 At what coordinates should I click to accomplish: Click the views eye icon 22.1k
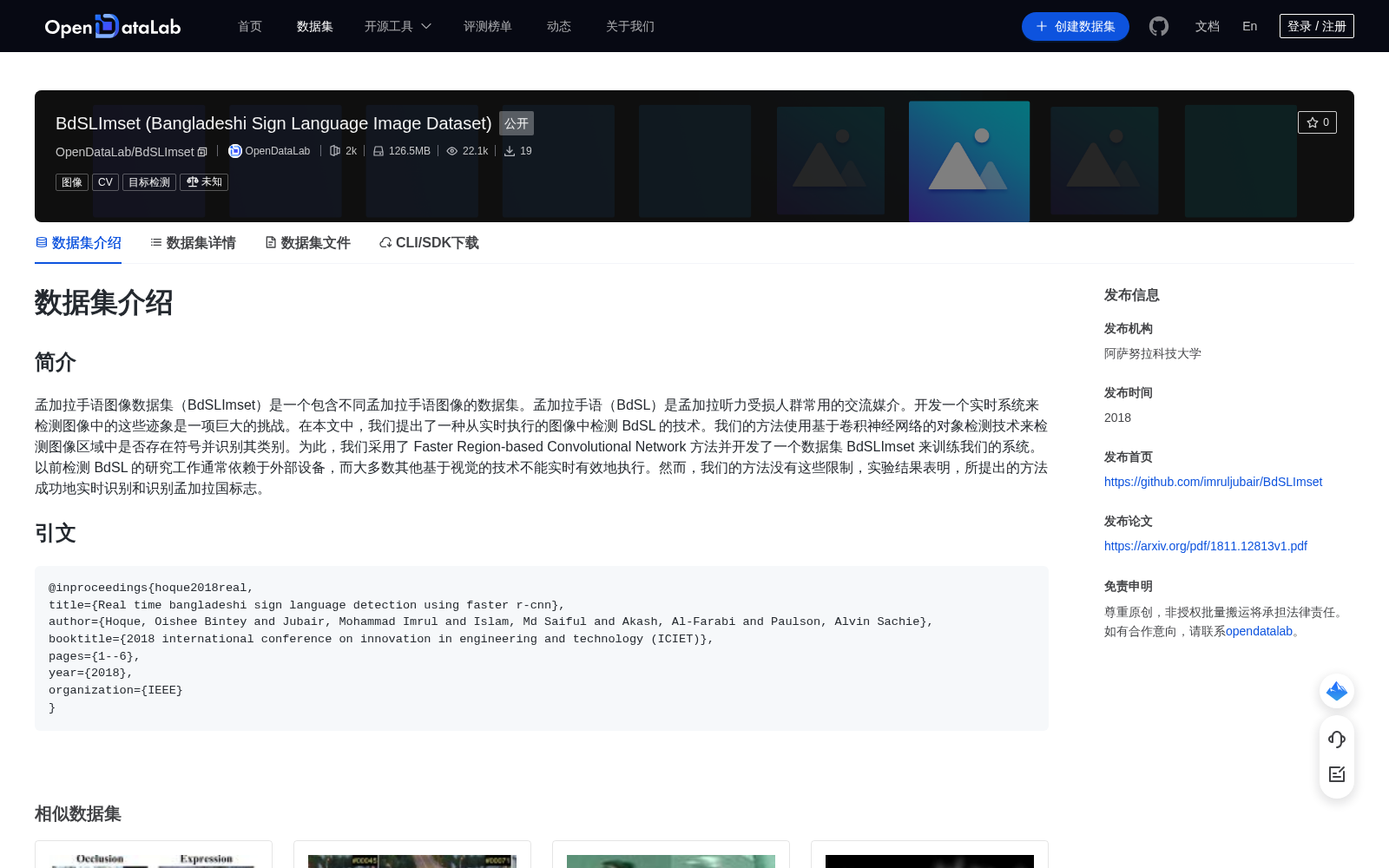(452, 151)
